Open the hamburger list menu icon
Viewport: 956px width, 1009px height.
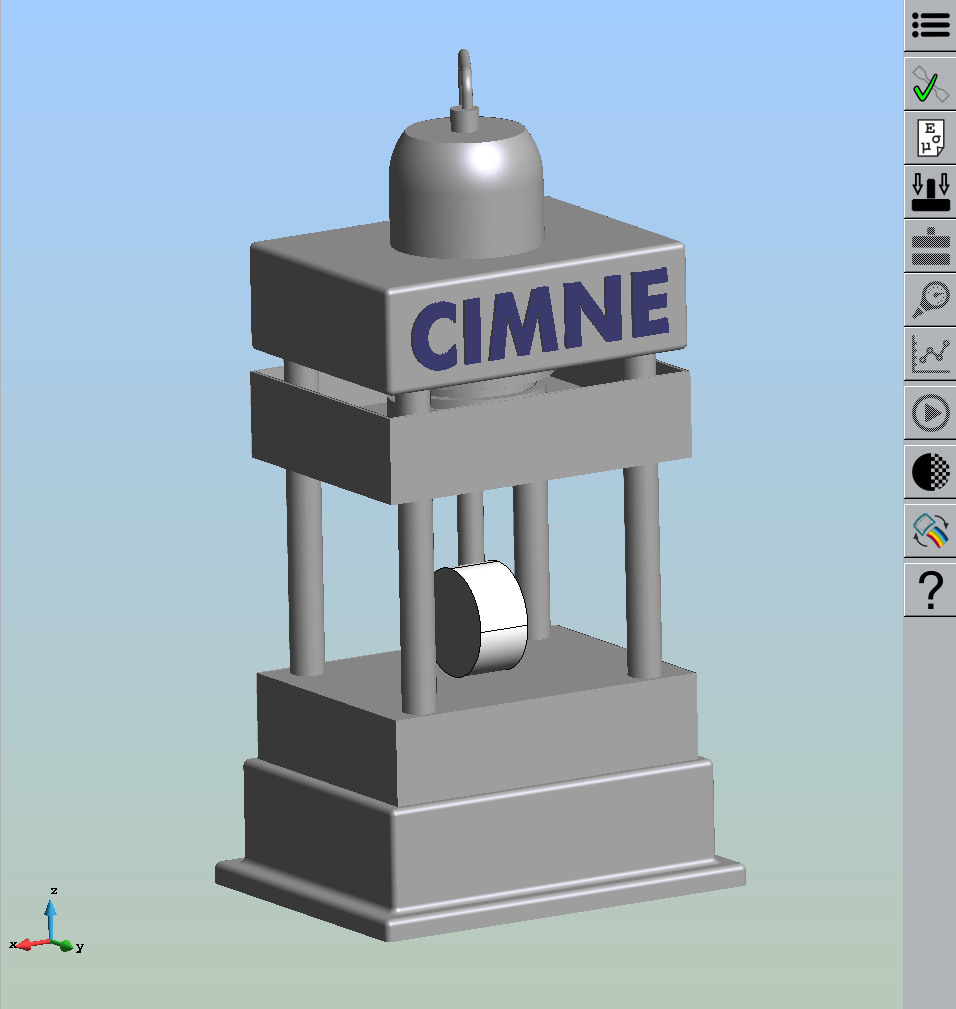(930, 26)
